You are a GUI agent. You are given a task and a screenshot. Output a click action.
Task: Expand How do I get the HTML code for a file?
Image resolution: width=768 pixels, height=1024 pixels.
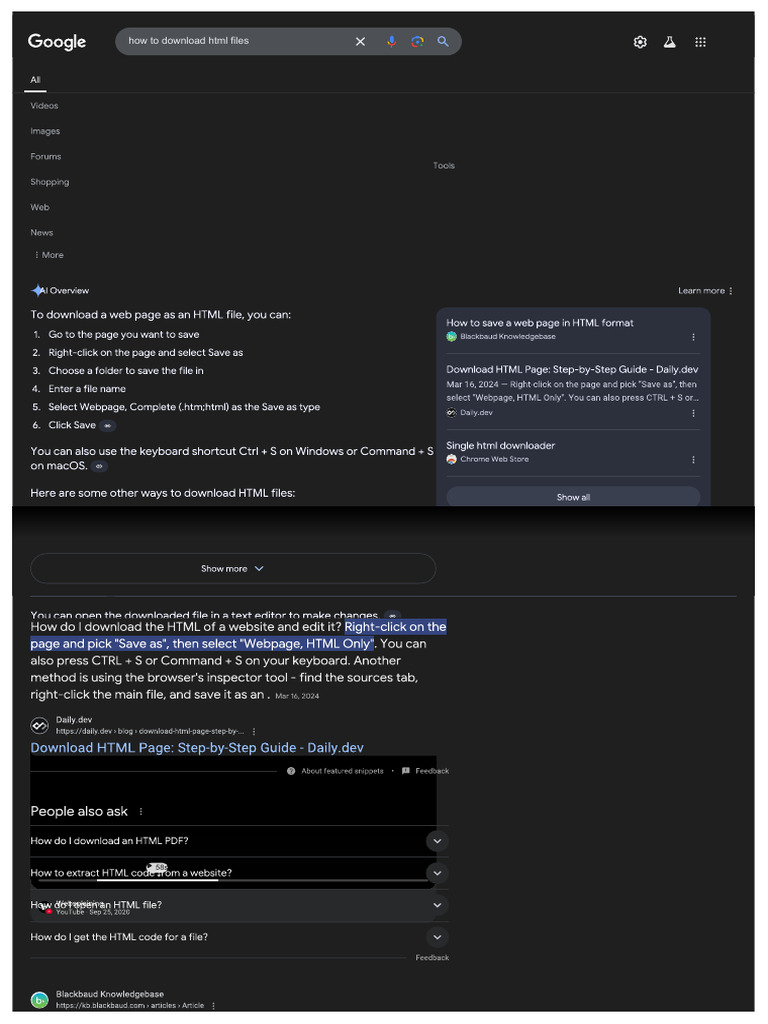239,937
